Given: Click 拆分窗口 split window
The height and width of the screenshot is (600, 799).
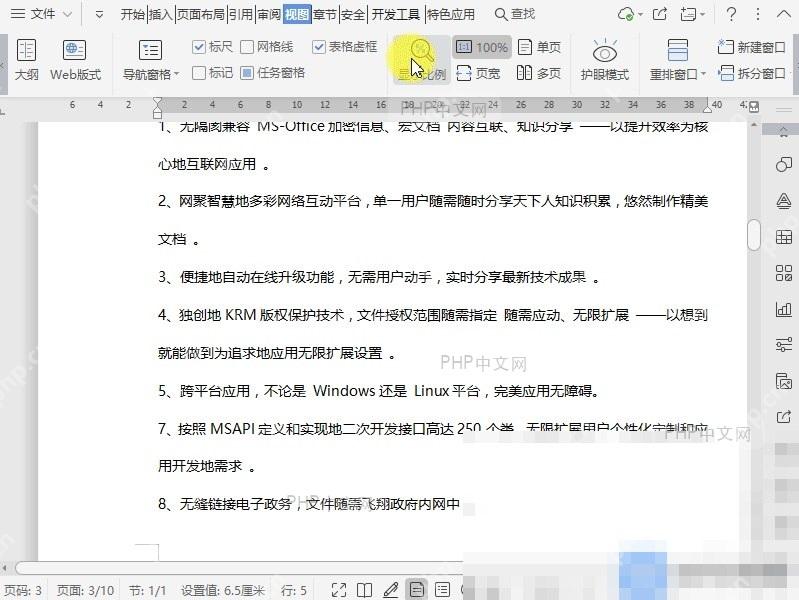Looking at the screenshot, I should 752,73.
